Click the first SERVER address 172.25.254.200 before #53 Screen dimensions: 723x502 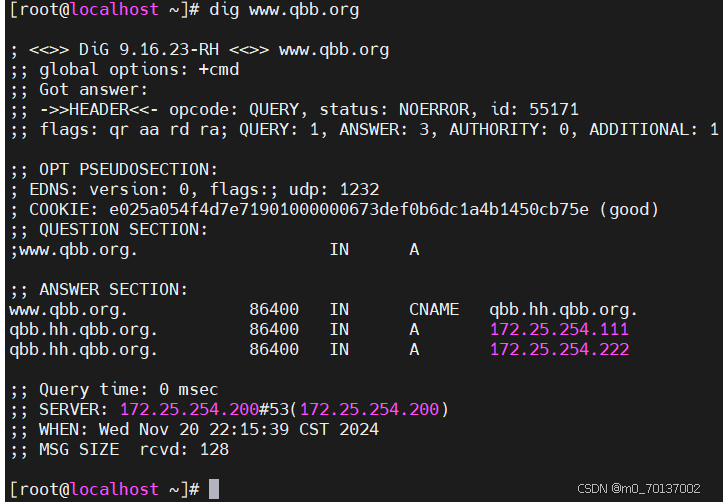(189, 409)
